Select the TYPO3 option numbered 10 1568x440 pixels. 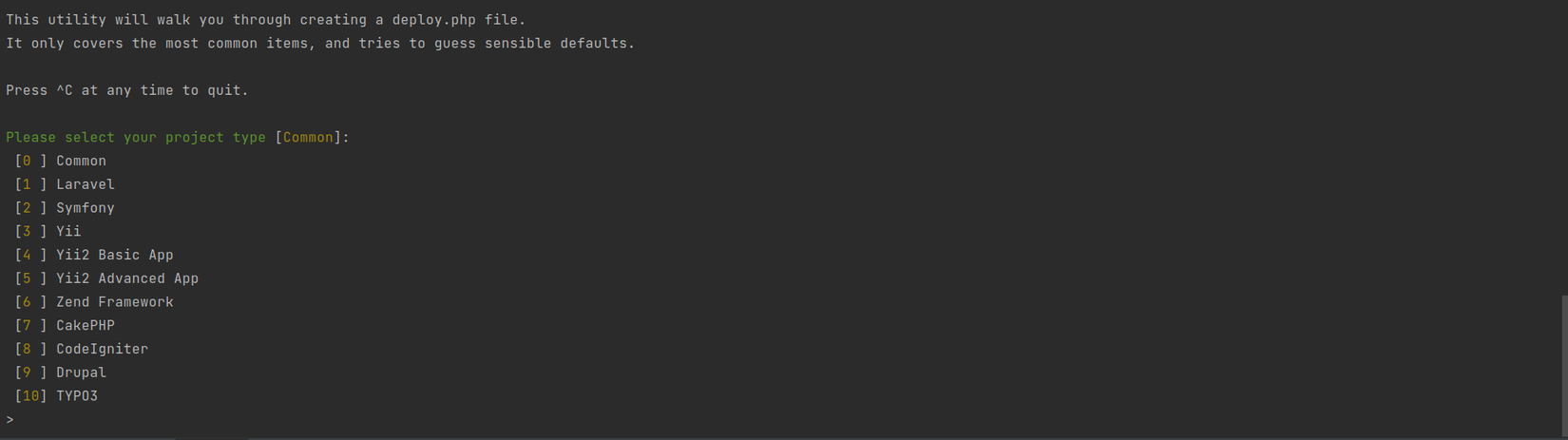tap(76, 396)
